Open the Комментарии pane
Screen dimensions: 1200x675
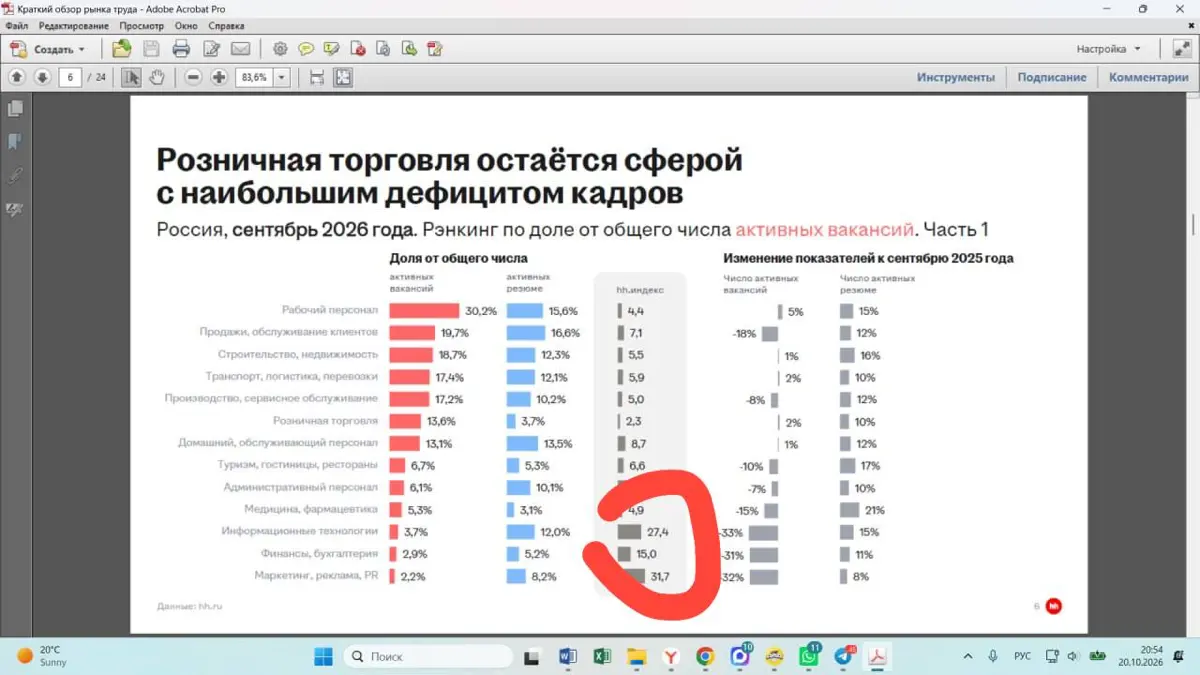tap(1149, 77)
